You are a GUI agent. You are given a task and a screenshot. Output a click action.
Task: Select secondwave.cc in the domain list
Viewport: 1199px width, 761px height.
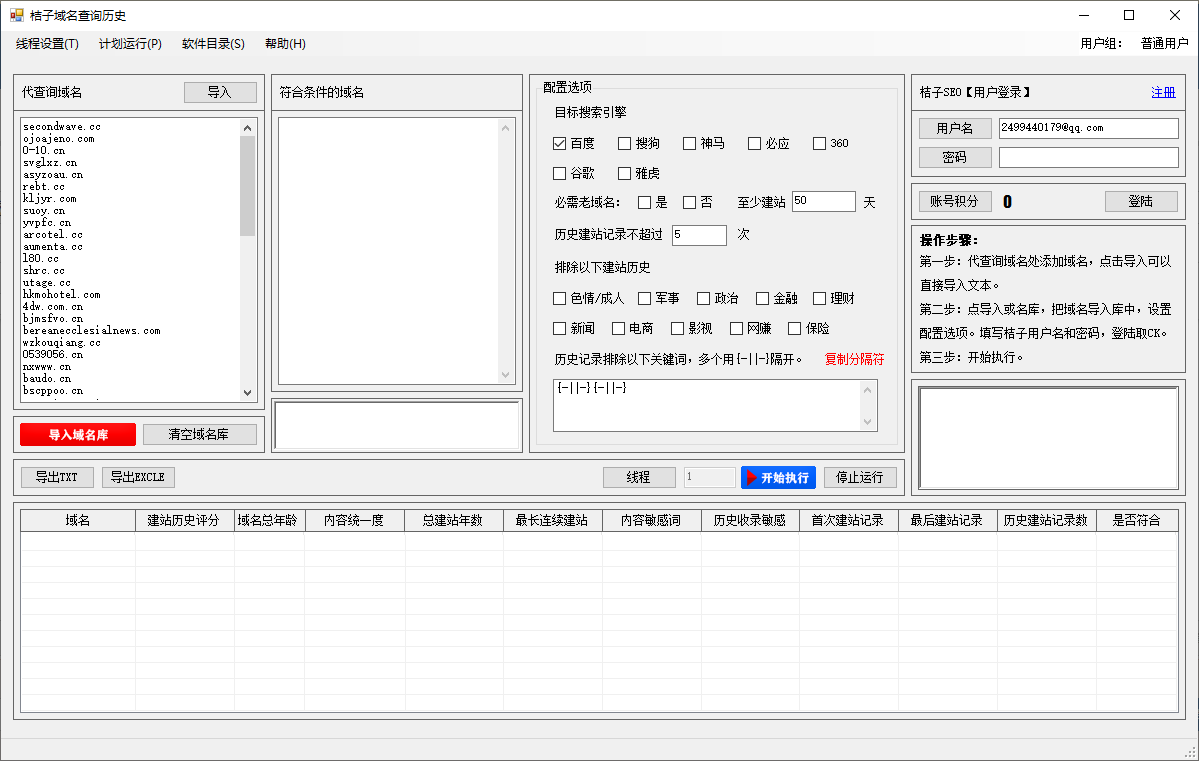(x=62, y=127)
